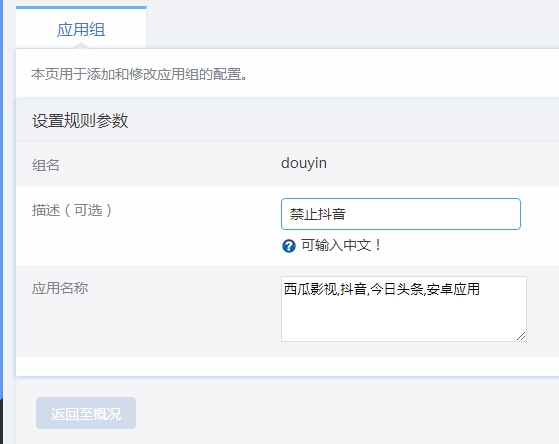Click the douyin group name value
Viewport: 559px width, 444px height.
click(x=304, y=163)
